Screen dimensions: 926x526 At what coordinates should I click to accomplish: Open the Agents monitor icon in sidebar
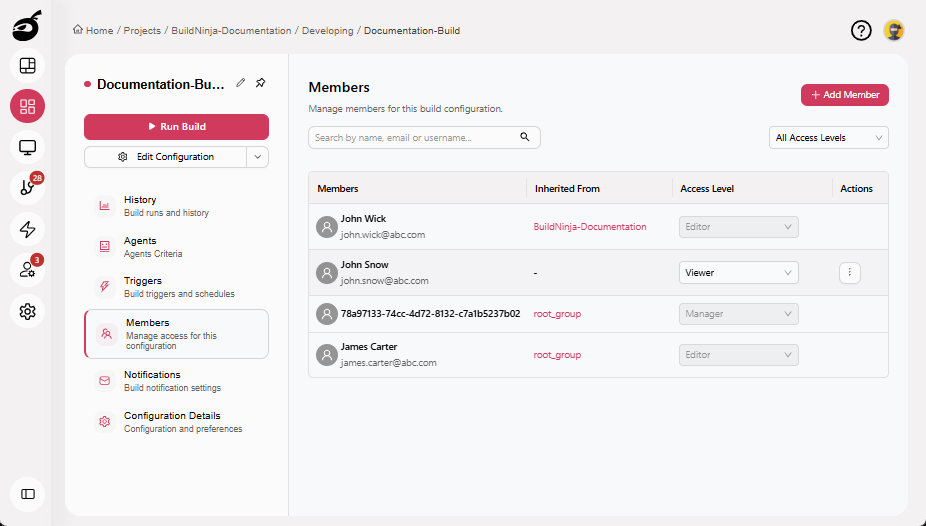coord(27,147)
